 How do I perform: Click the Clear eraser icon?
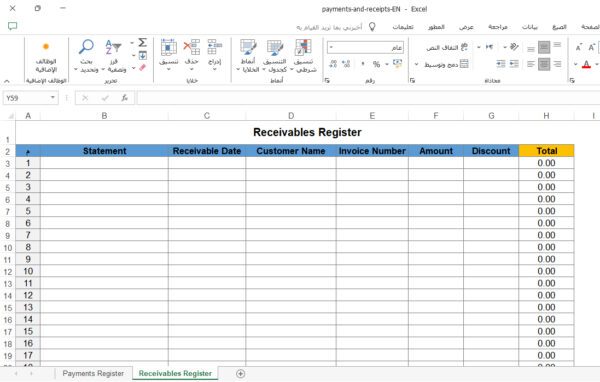[x=142, y=68]
